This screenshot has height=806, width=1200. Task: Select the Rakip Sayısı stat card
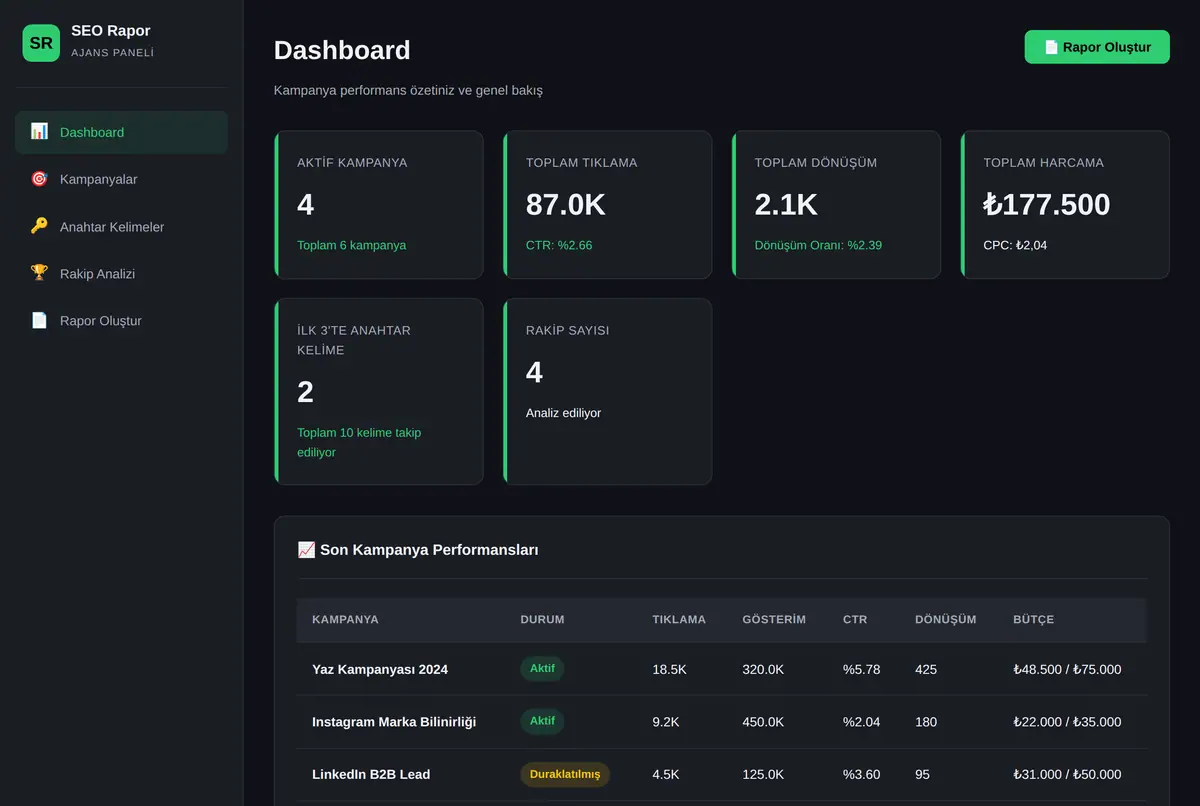click(x=608, y=391)
